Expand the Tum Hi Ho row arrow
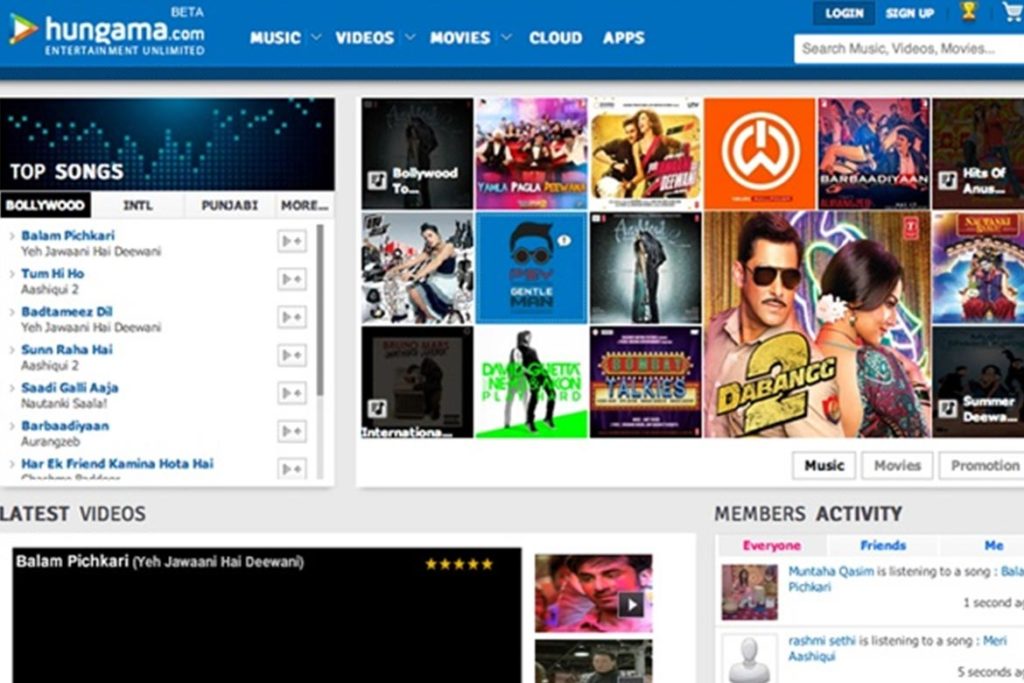The height and width of the screenshot is (683, 1024). pyautogui.click(x=12, y=274)
